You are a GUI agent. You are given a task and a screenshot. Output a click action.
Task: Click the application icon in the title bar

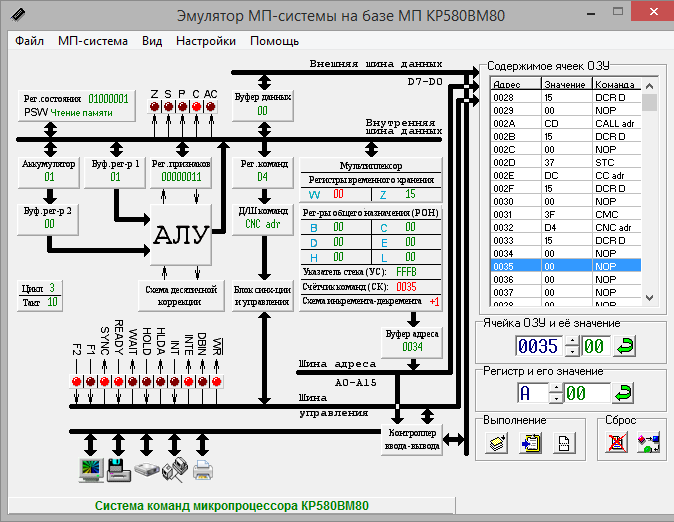tap(18, 15)
